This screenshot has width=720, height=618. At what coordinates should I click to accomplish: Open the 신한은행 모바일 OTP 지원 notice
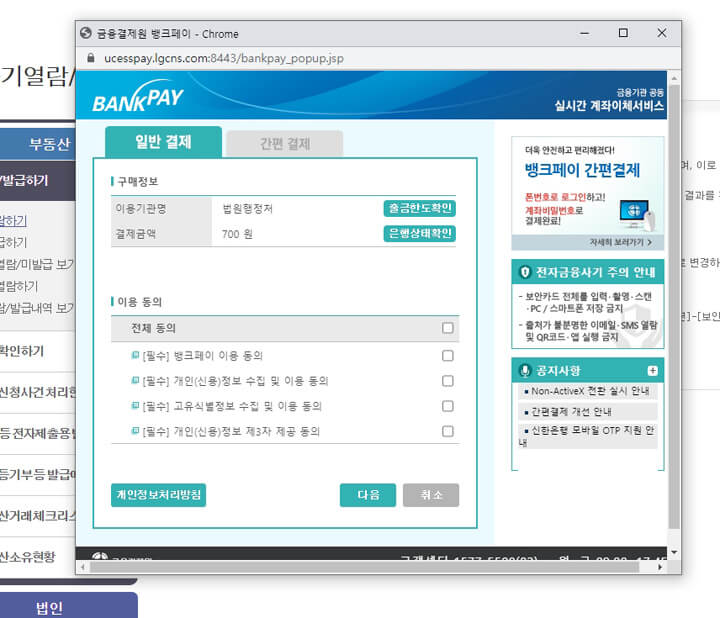588,436
